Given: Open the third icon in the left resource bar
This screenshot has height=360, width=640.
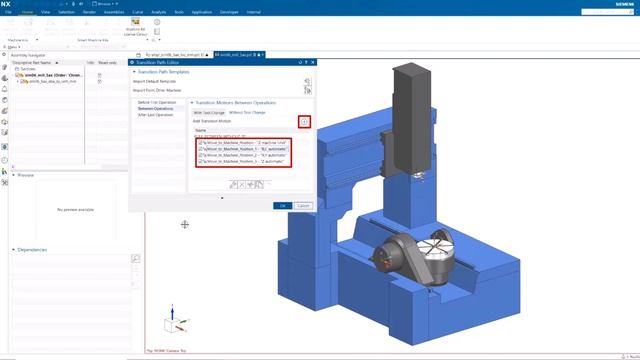Looking at the screenshot, I should 4,78.
